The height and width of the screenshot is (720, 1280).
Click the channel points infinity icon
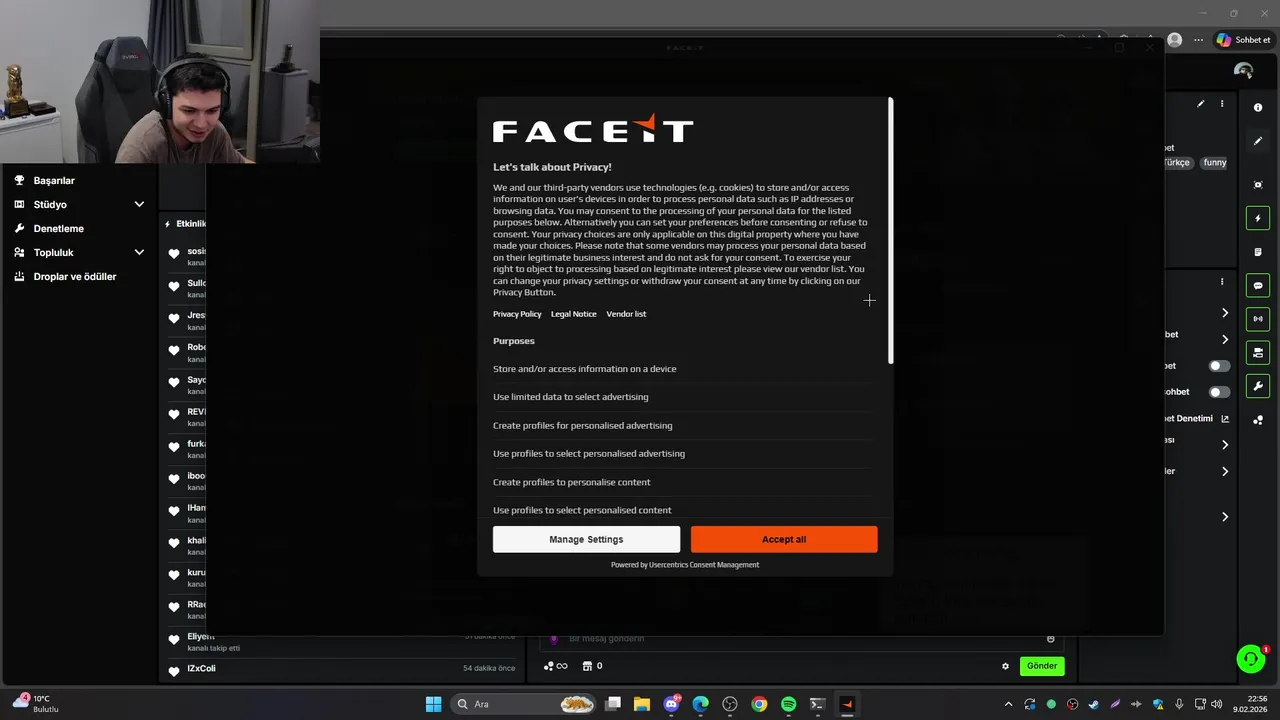tap(555, 666)
